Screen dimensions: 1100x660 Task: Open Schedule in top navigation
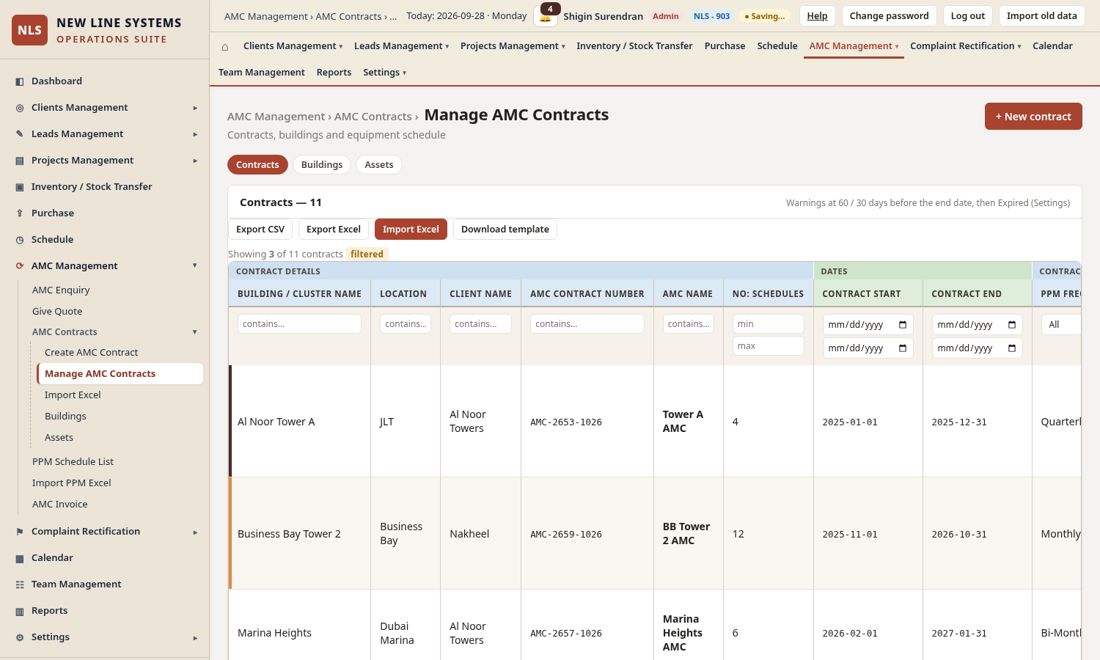point(777,46)
